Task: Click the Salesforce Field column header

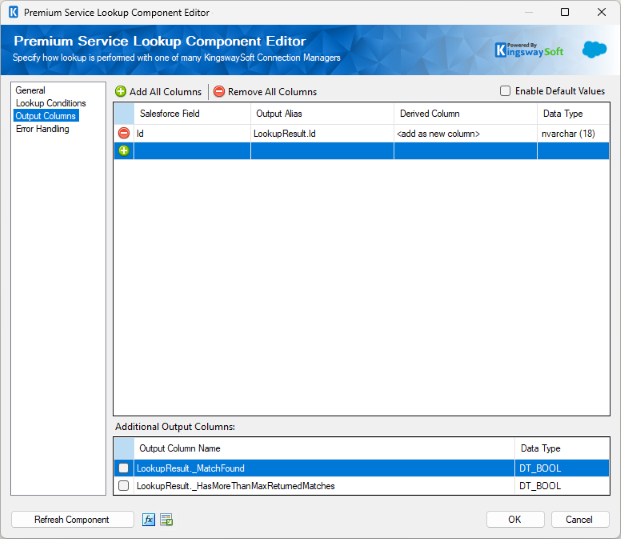Action: click(192, 114)
